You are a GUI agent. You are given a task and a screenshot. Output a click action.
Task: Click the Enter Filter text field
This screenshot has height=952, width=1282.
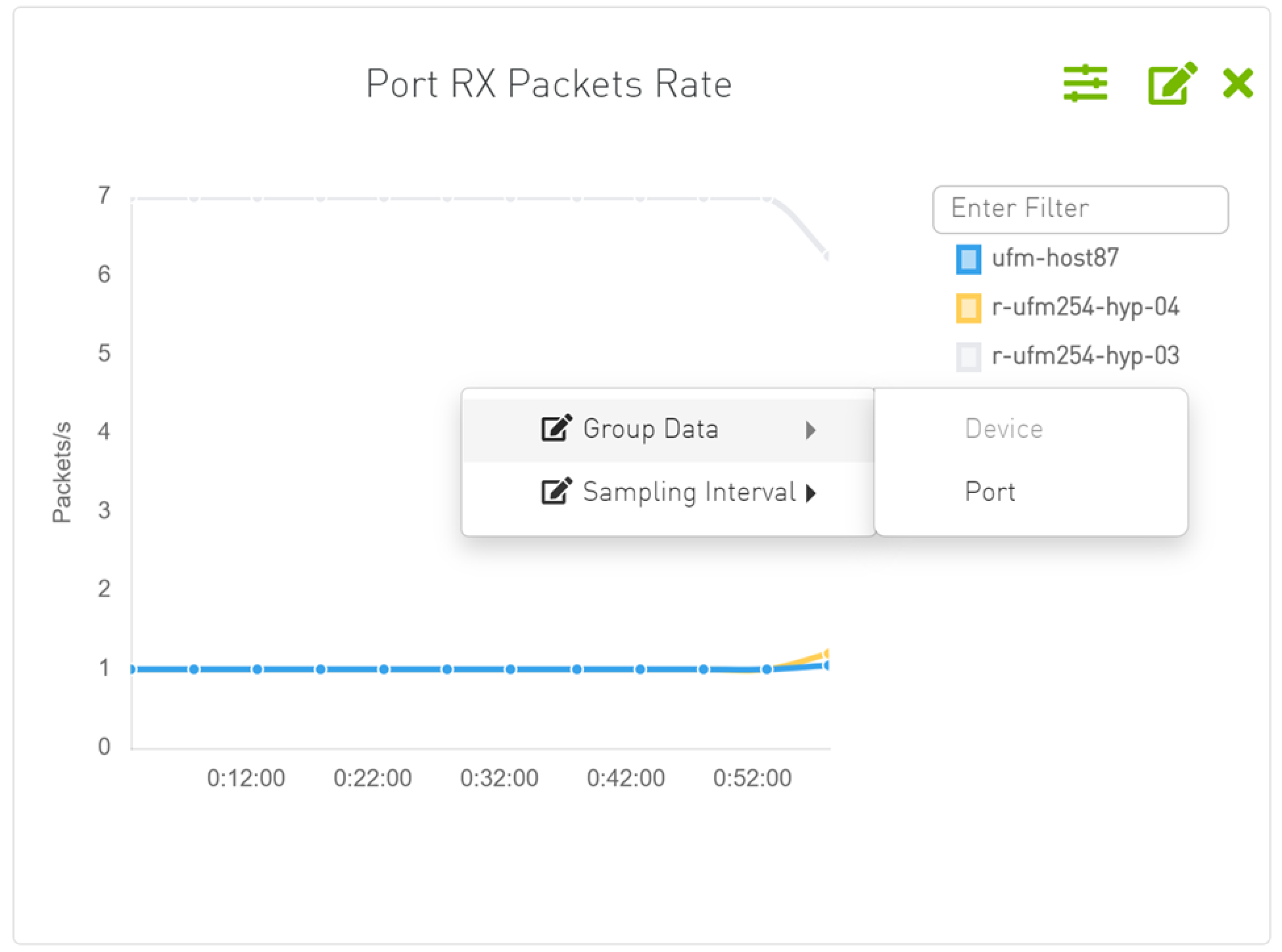point(1080,208)
